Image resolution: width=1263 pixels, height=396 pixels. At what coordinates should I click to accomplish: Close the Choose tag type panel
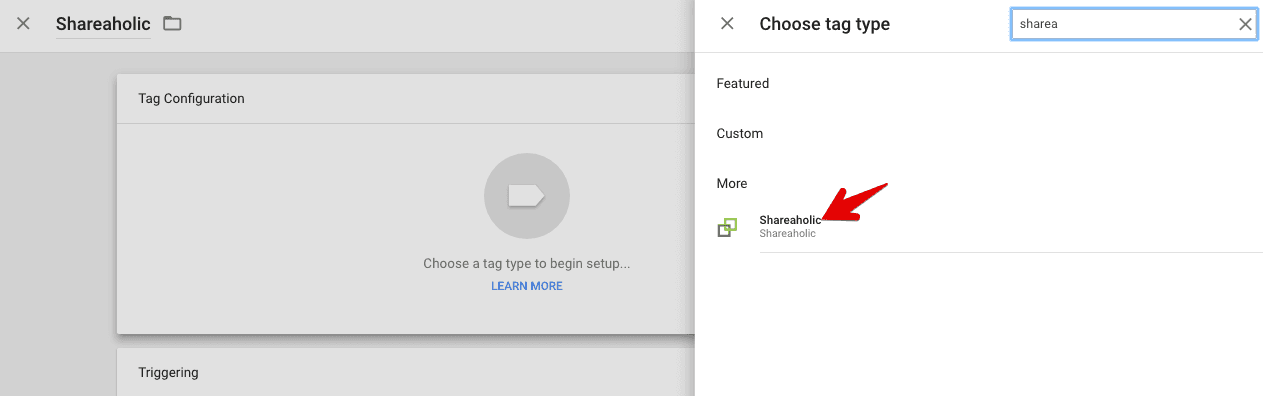[x=727, y=23]
